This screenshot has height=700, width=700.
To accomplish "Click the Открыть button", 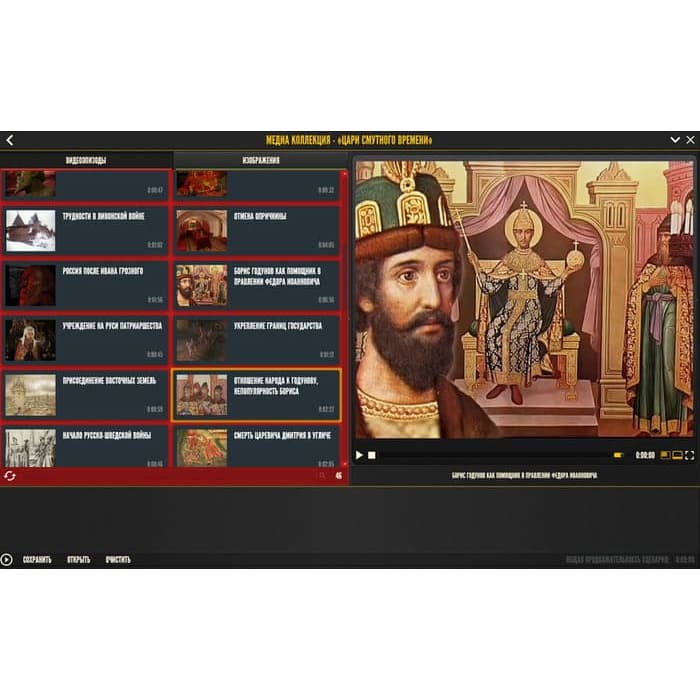I will (79, 559).
